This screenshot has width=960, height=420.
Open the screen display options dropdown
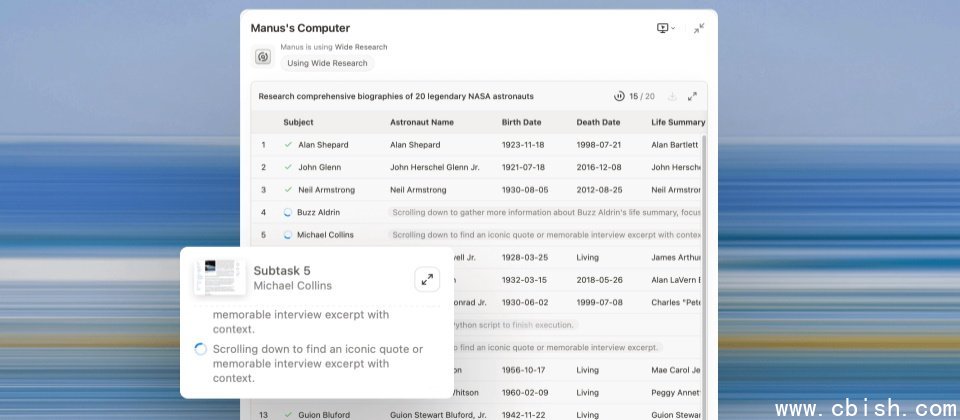[x=665, y=28]
